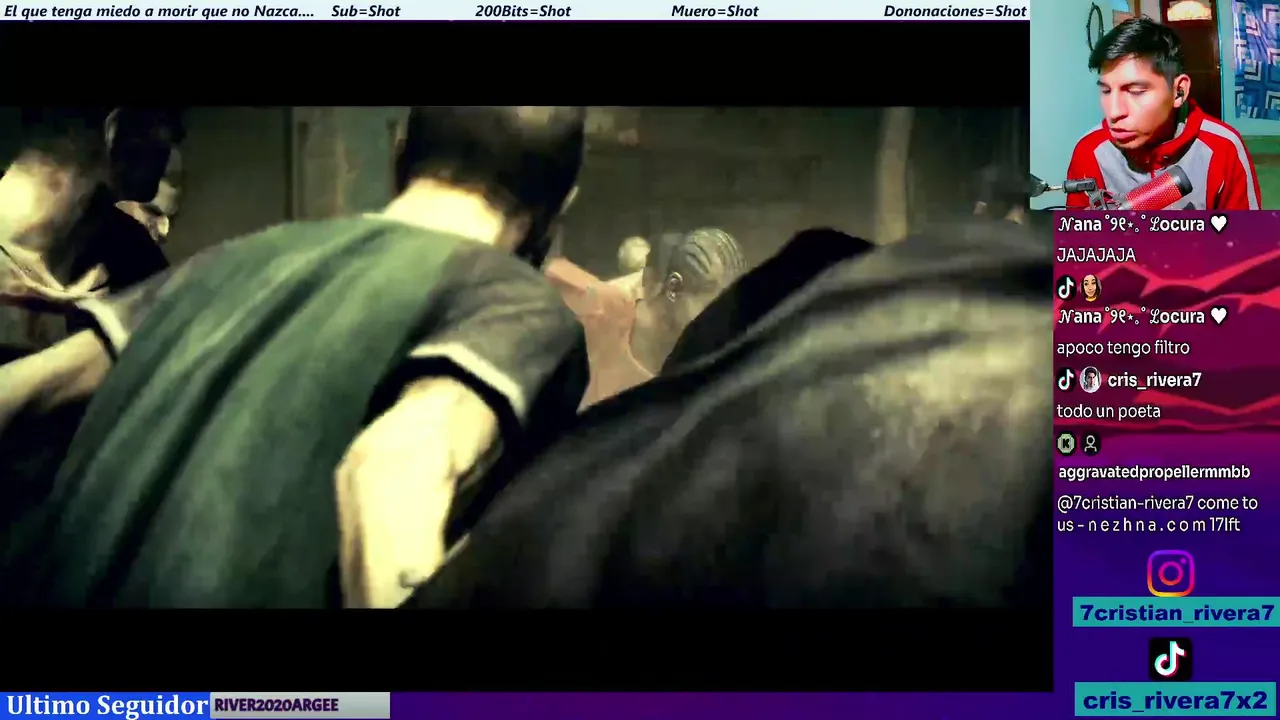The image size is (1280, 720).
Task: Click the aggravatedpropellermmbb username
Action: [x=1154, y=472]
